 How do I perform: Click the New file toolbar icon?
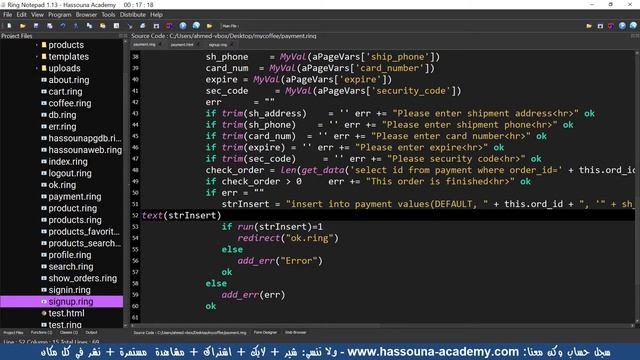pos(9,26)
